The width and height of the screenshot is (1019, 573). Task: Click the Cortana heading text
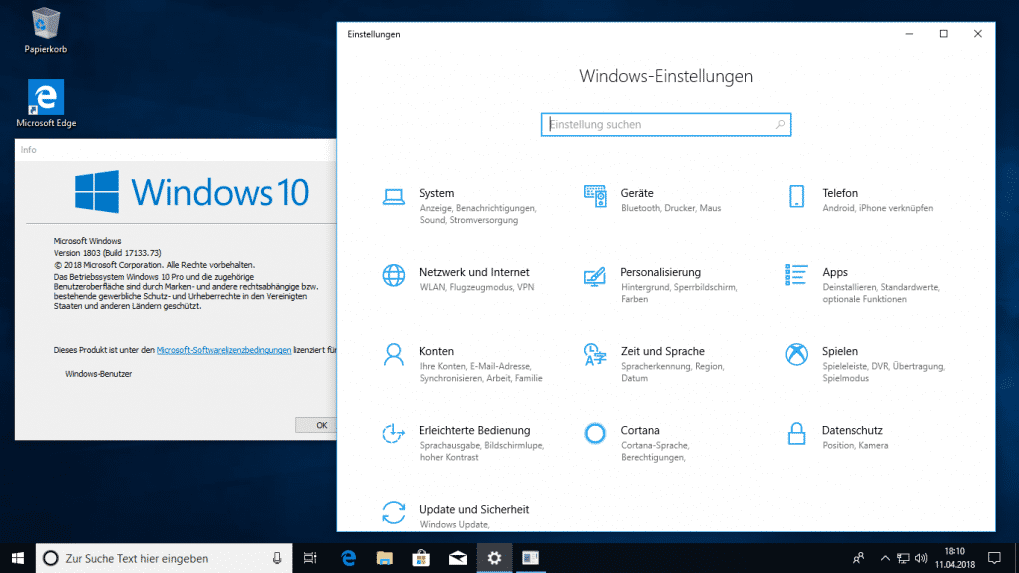click(639, 430)
